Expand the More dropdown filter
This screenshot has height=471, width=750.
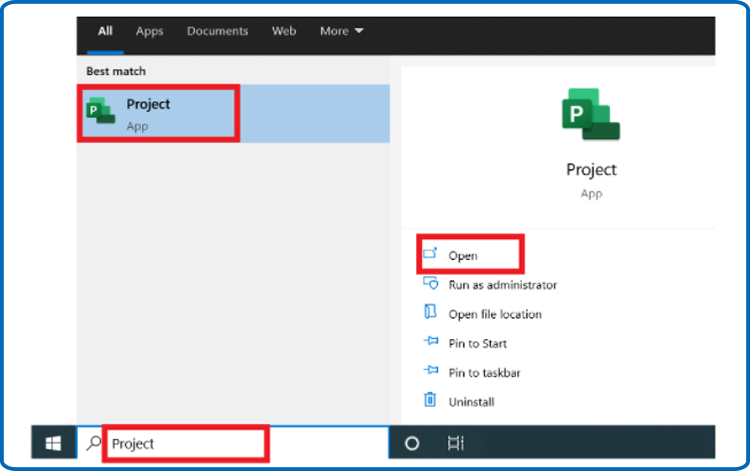342,31
